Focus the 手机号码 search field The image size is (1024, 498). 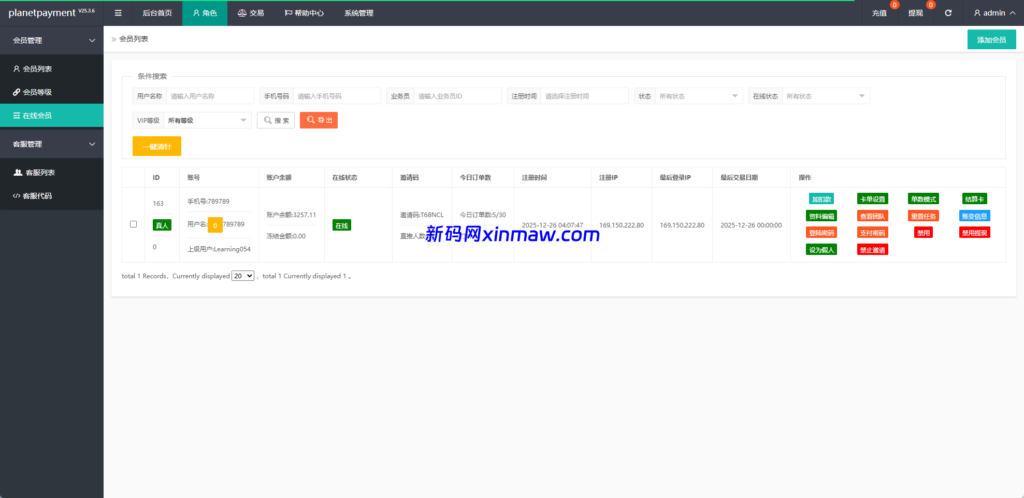click(337, 96)
